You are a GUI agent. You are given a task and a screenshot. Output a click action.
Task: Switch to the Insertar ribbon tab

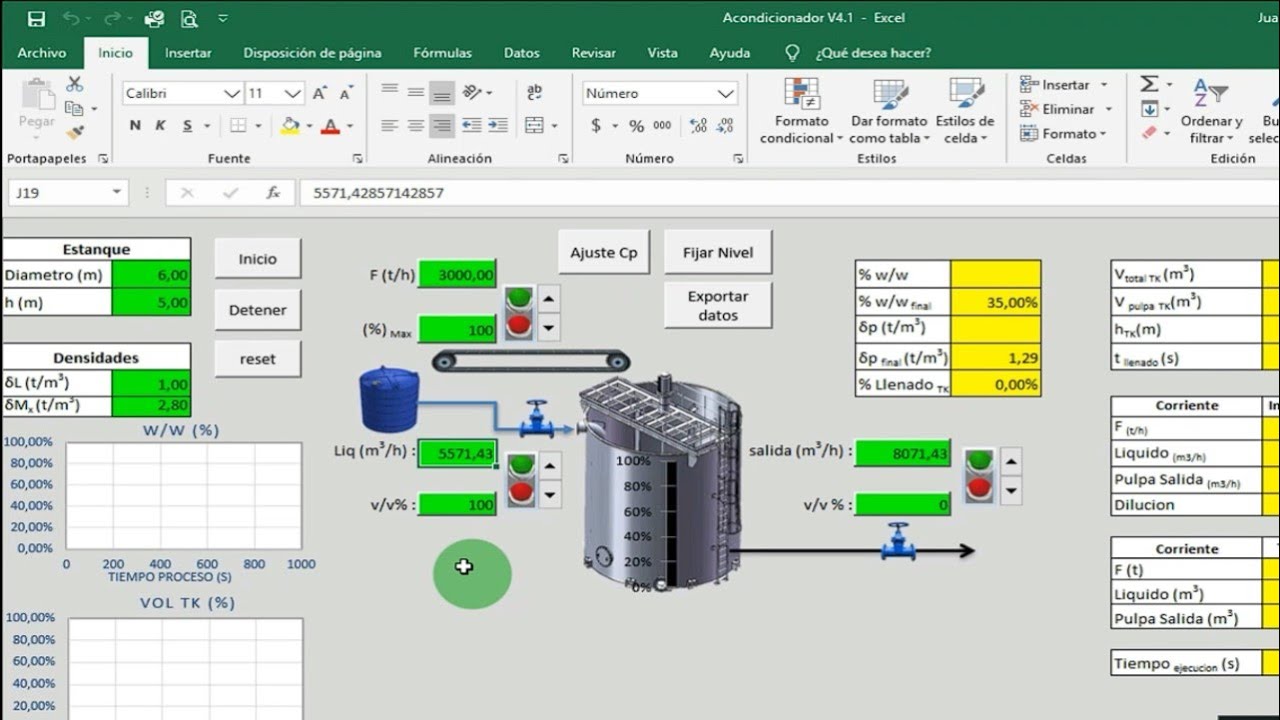[x=188, y=53]
